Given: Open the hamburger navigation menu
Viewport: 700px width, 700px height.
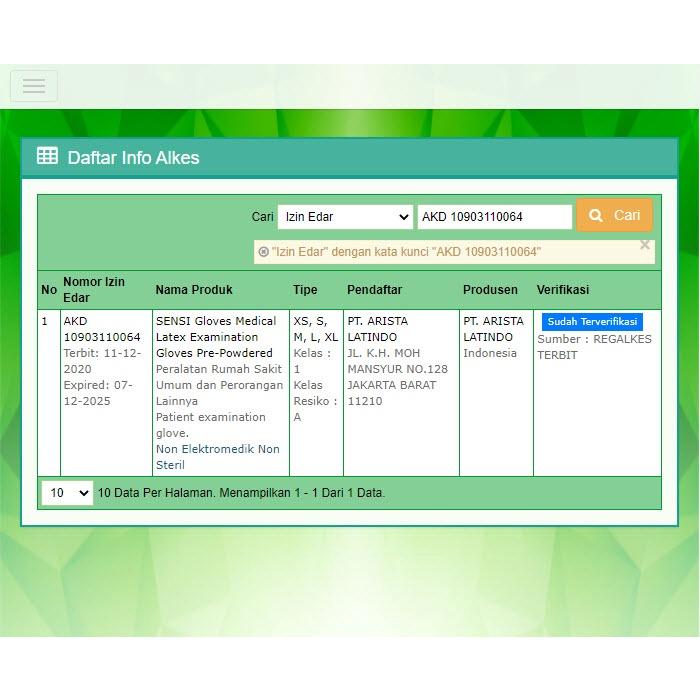Looking at the screenshot, I should tap(34, 86).
